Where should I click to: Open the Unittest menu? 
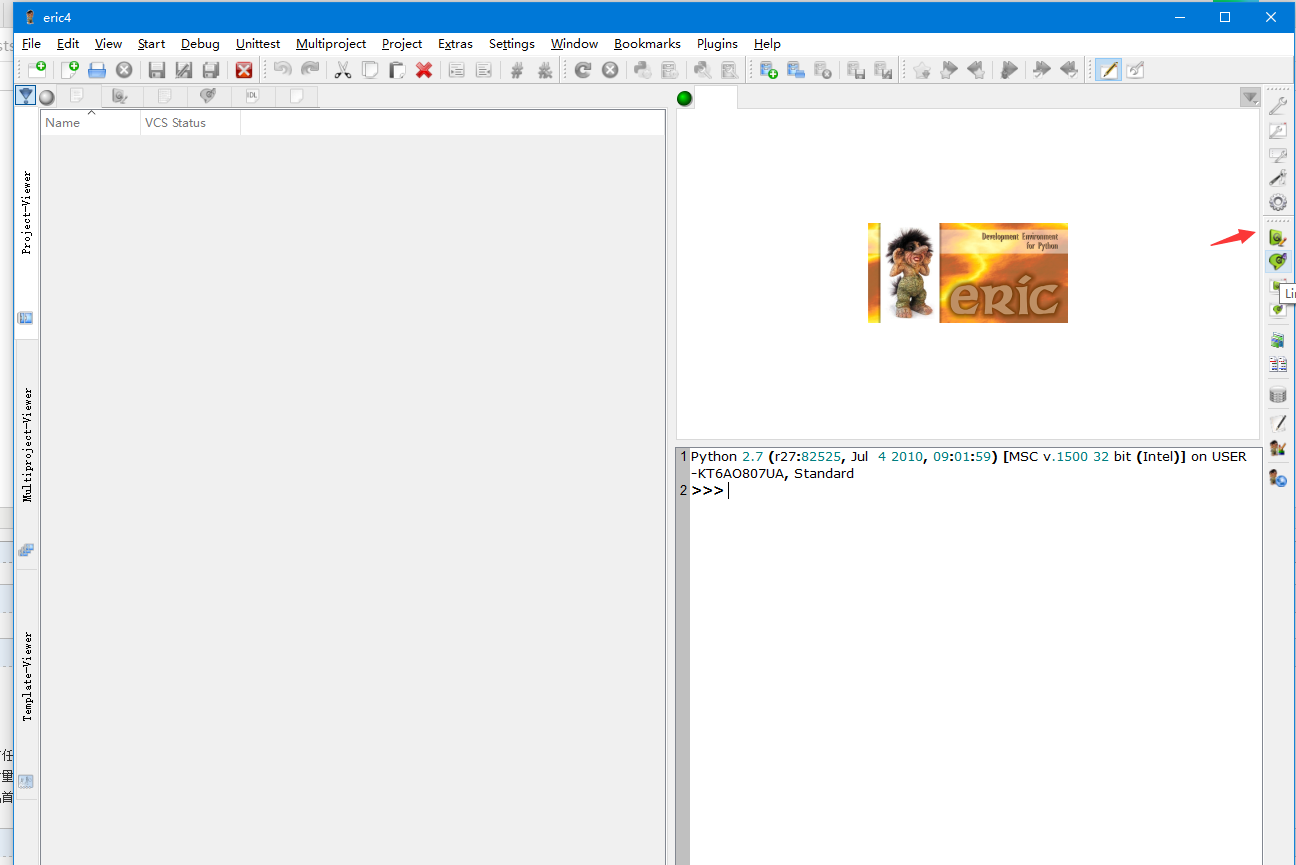258,44
